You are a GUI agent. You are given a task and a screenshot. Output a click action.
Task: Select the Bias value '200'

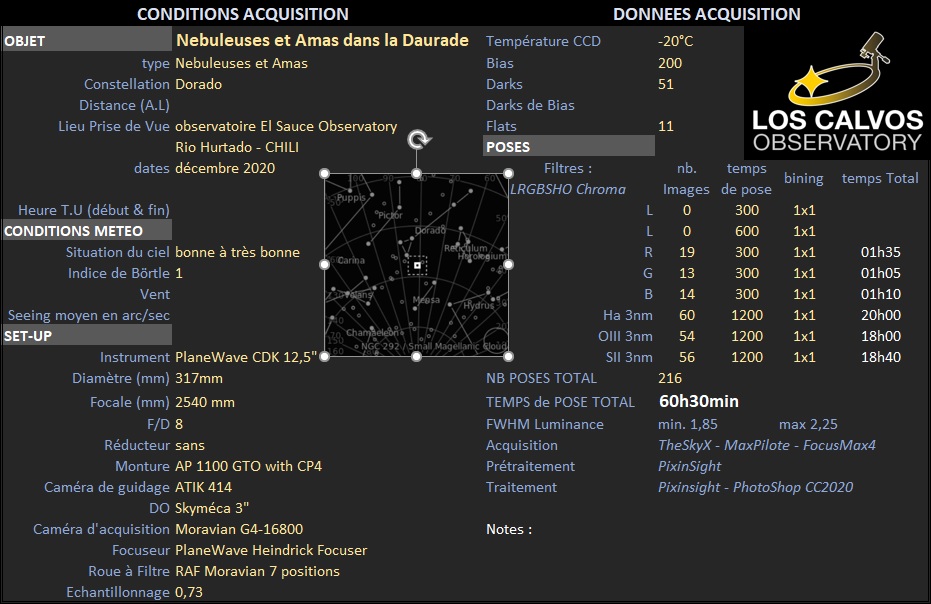[670, 63]
